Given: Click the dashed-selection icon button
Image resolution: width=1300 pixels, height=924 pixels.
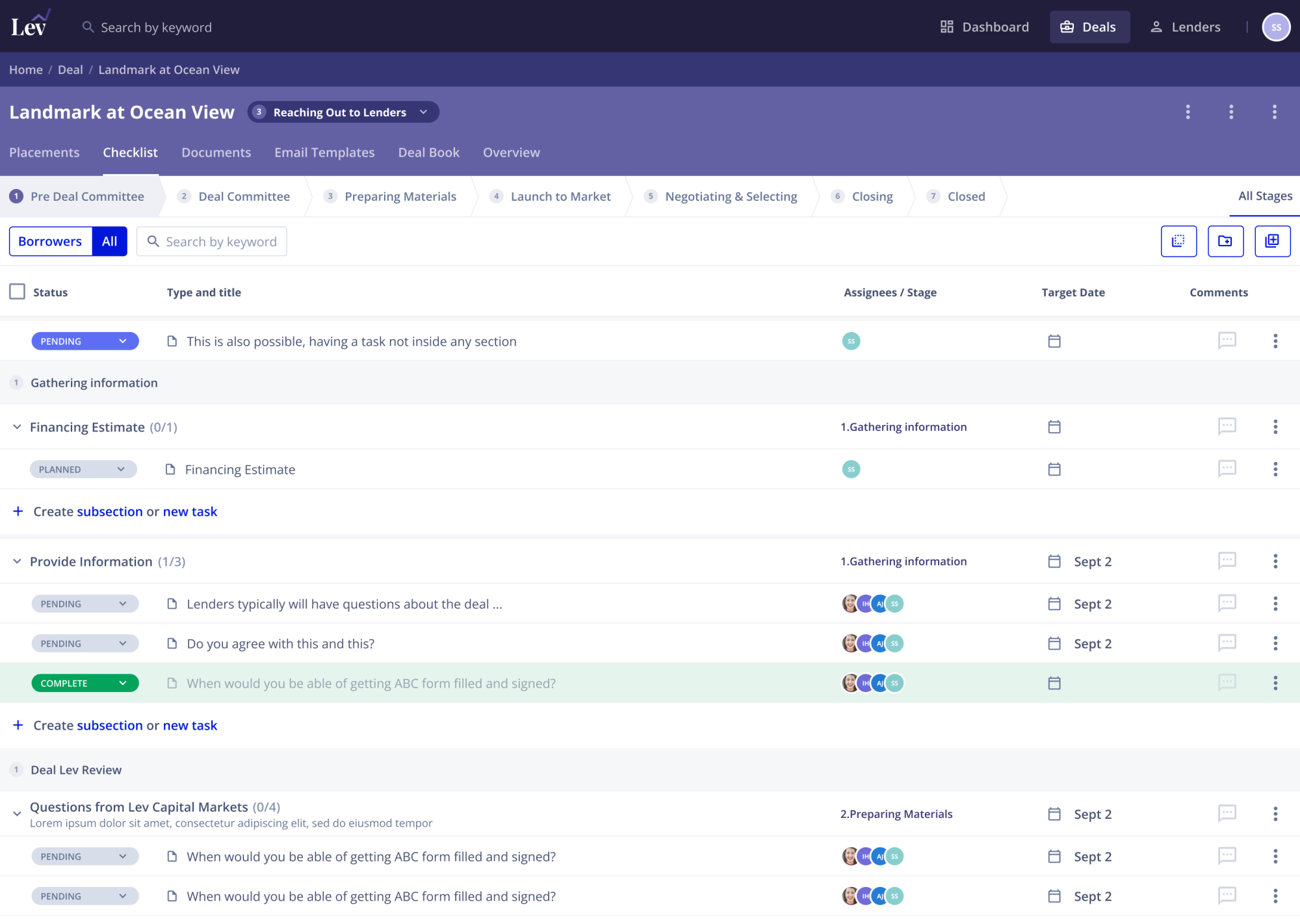Looking at the screenshot, I should tap(1178, 241).
